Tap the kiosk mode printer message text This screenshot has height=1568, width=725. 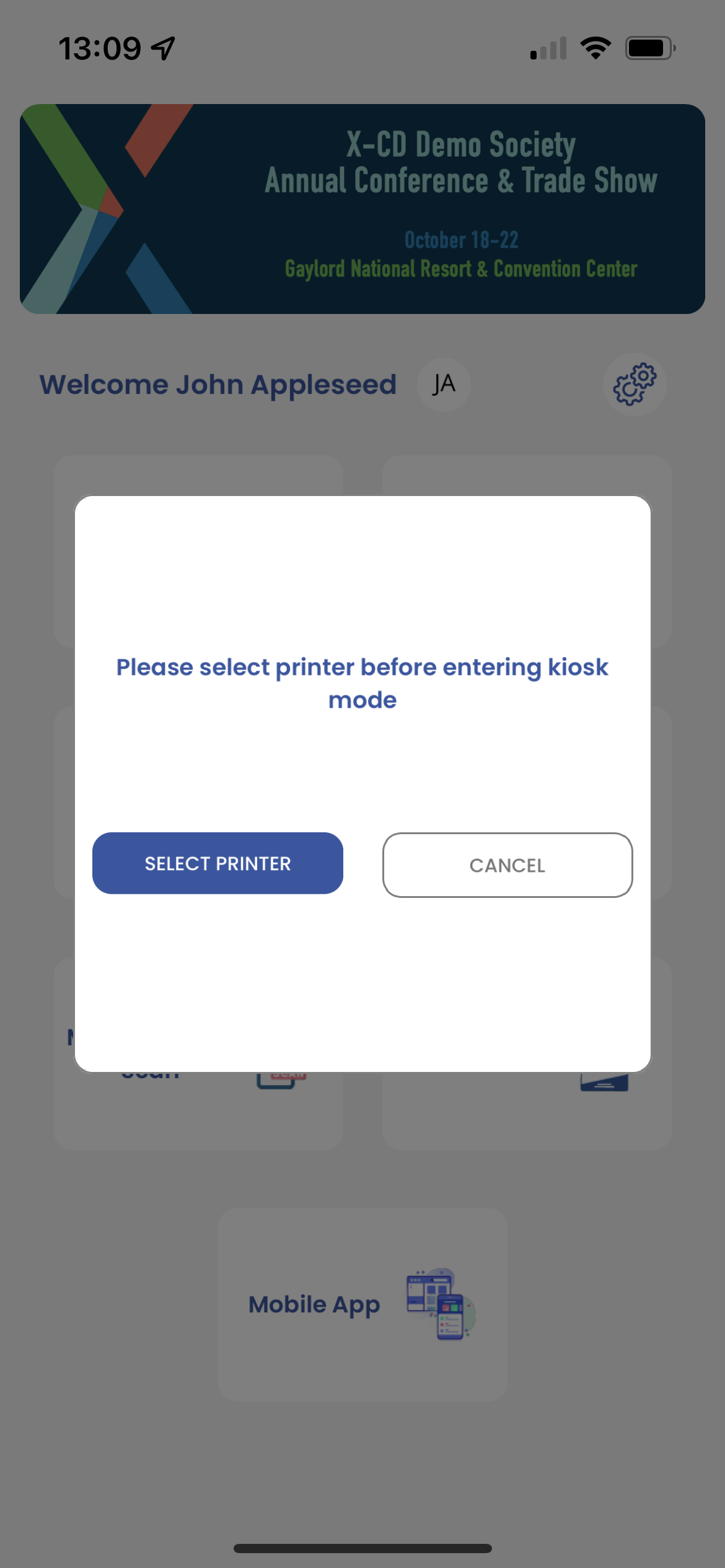pyautogui.click(x=362, y=684)
